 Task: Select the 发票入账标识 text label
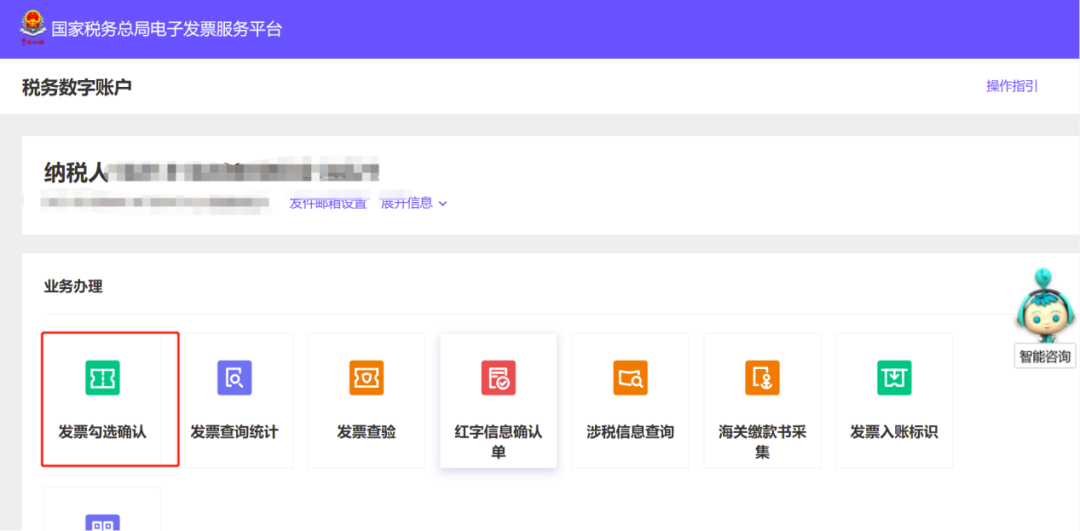point(894,432)
